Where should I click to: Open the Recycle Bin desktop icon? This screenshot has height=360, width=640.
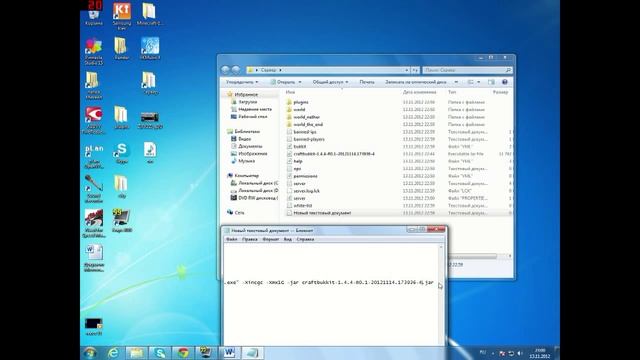[x=94, y=14]
